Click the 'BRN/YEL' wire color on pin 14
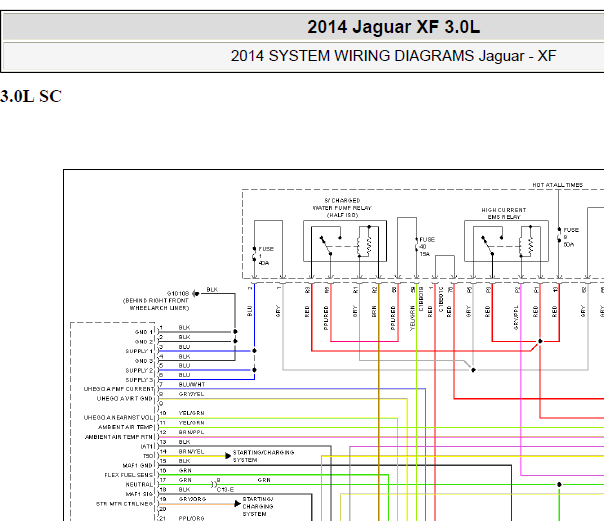 point(191,451)
